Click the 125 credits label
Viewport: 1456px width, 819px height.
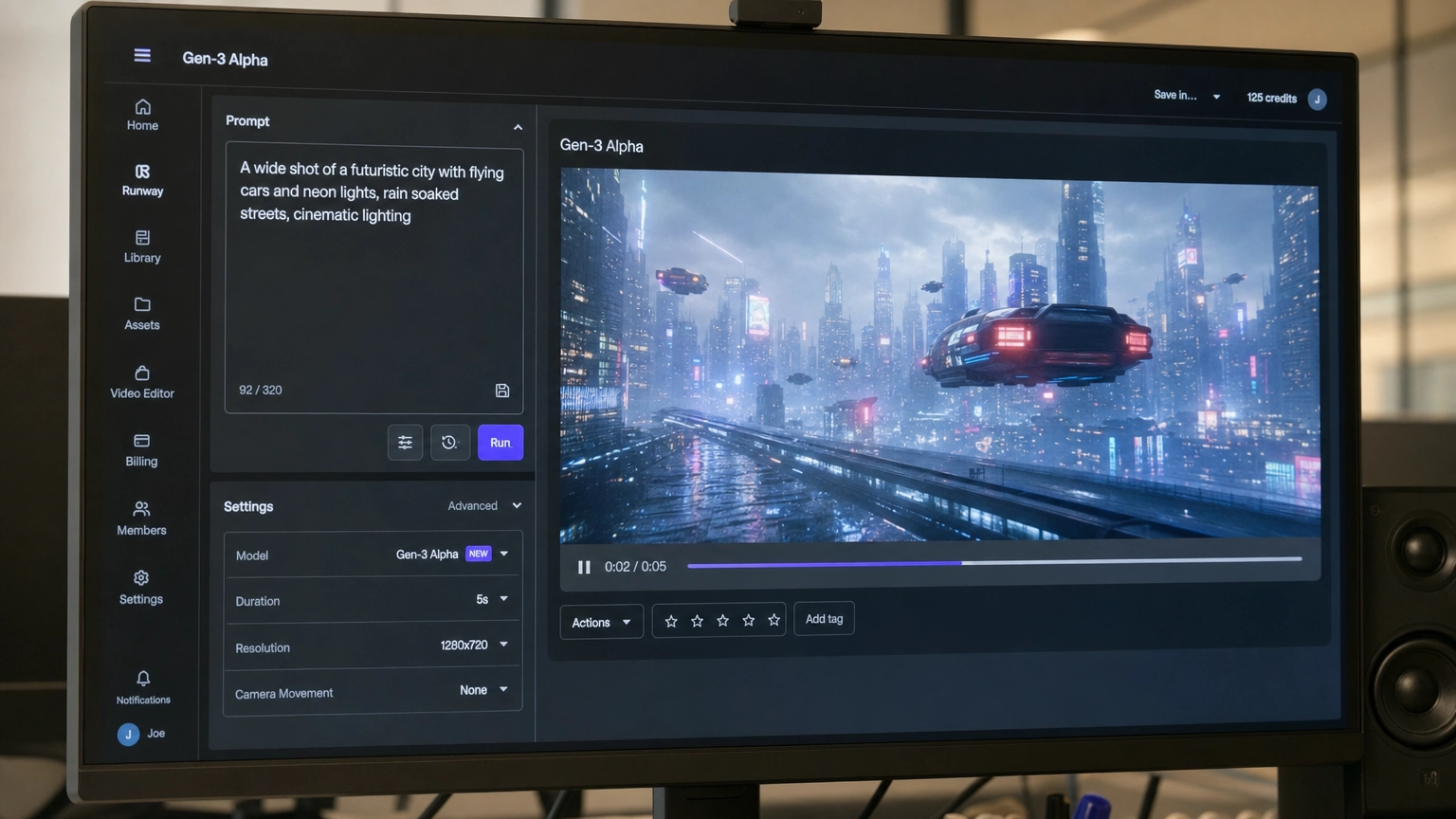pyautogui.click(x=1271, y=98)
